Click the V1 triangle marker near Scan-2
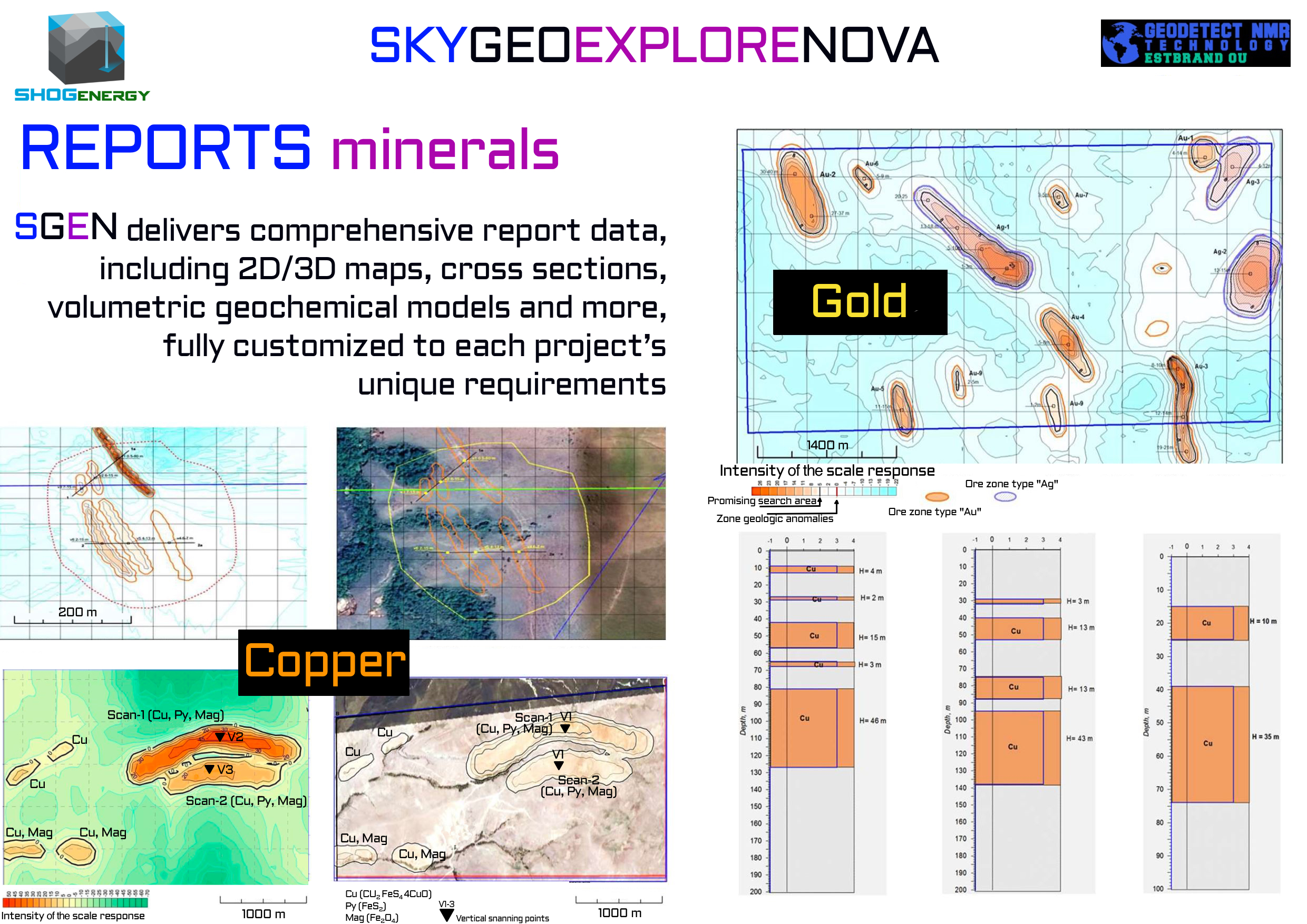The height and width of the screenshot is (924, 1307). pos(559,766)
